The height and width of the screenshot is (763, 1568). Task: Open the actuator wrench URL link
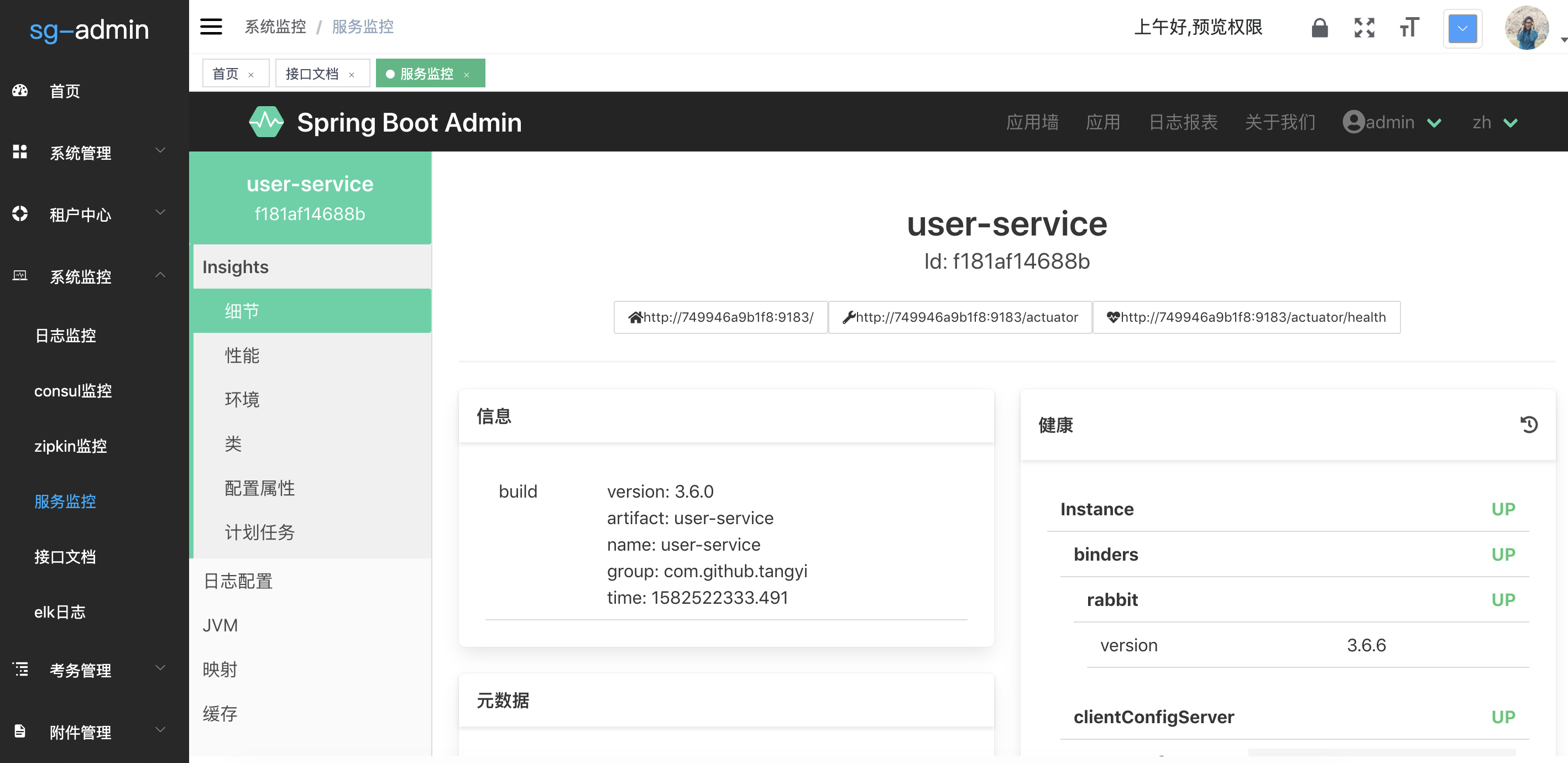[x=960, y=317]
